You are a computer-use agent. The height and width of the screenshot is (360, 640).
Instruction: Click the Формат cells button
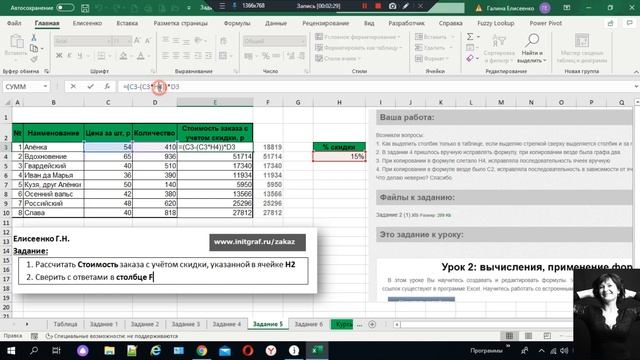pyautogui.click(x=431, y=59)
